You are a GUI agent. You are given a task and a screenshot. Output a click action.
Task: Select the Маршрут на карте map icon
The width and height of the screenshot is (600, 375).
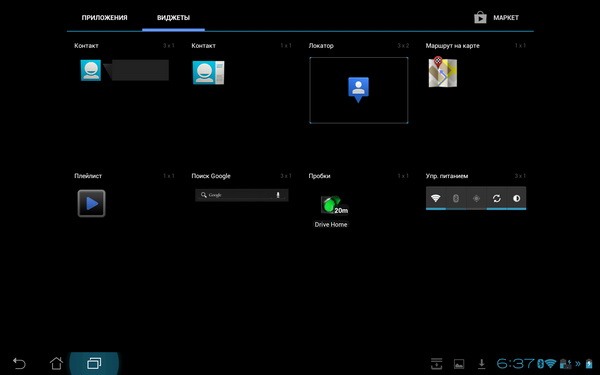coord(443,72)
